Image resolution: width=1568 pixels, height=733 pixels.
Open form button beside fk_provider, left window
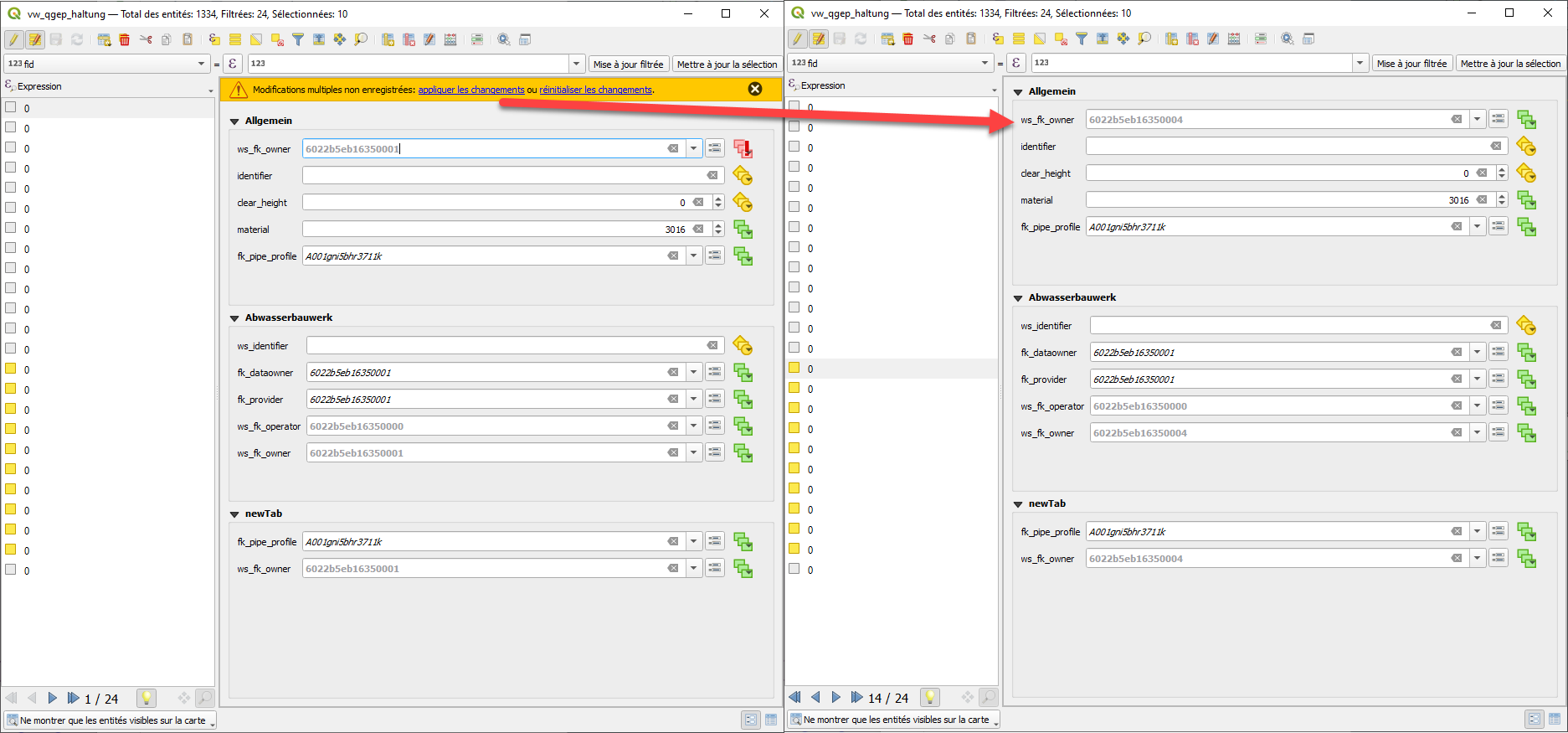(714, 400)
